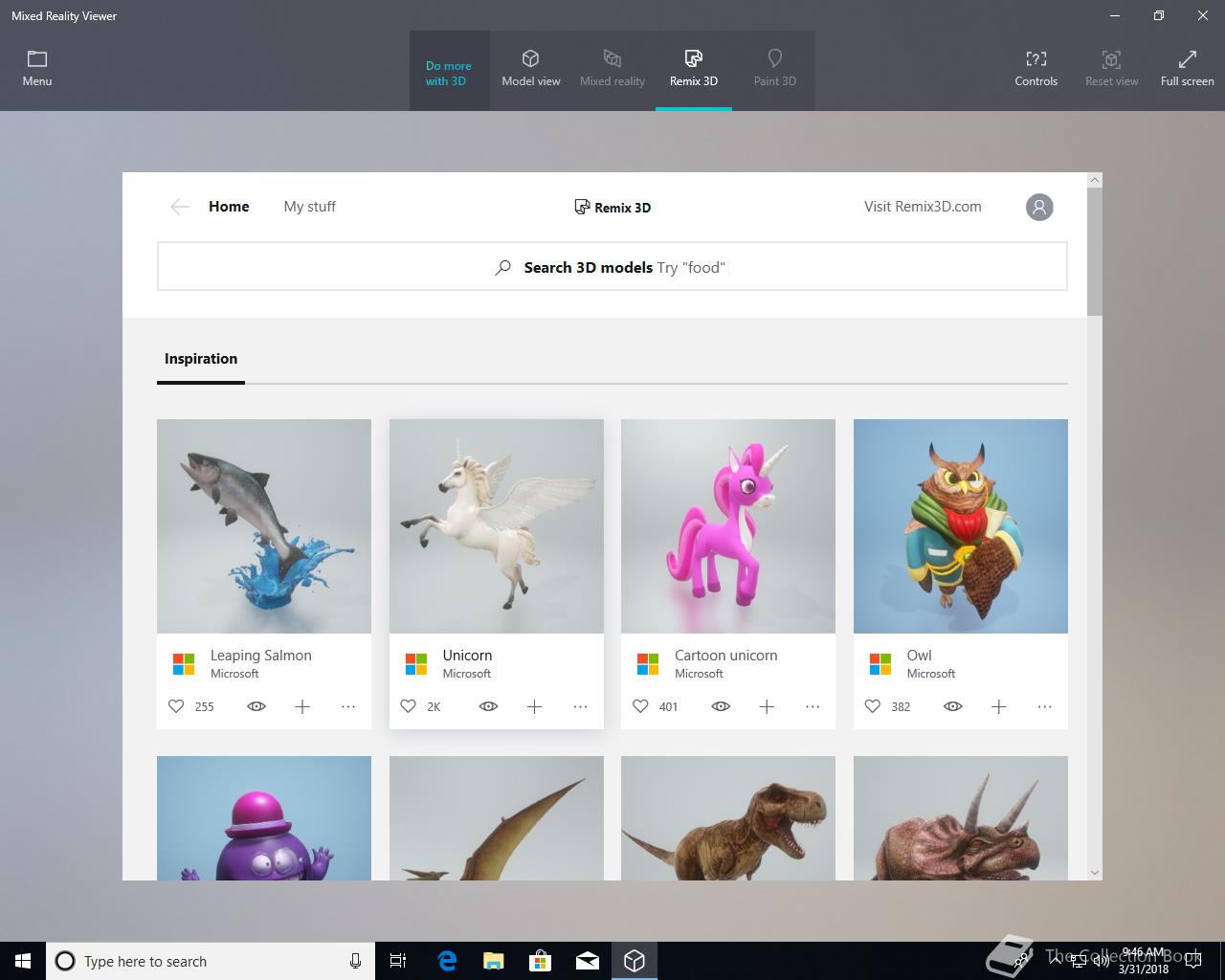This screenshot has width=1225, height=980.
Task: Launch Microsoft Edge from taskbar
Action: tap(447, 961)
